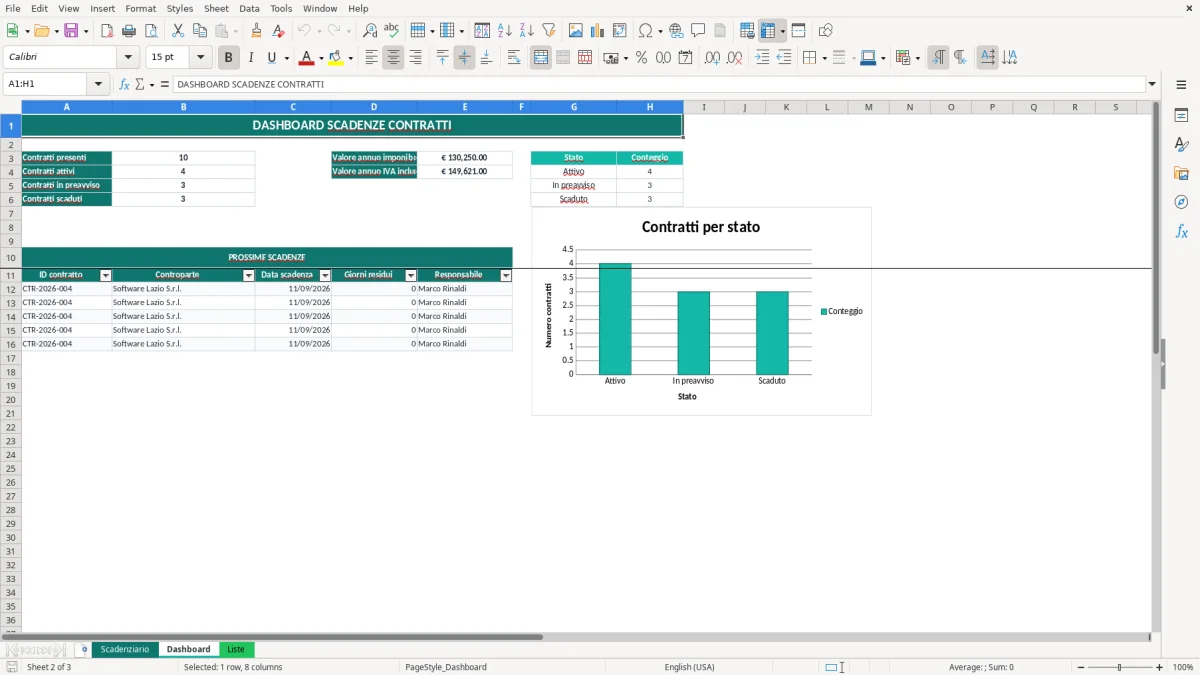Open sidebar Gallery panel
The image size is (1200, 675).
point(1181,174)
